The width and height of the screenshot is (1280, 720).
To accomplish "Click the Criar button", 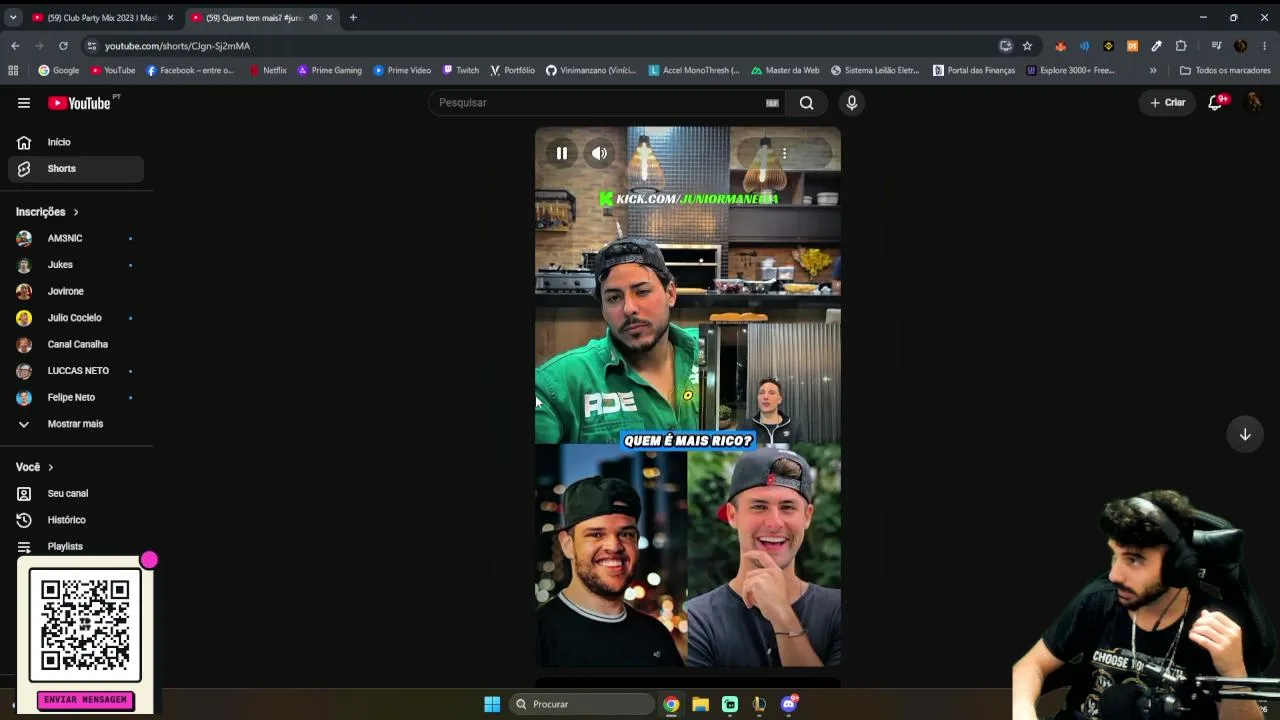I will point(1167,103).
